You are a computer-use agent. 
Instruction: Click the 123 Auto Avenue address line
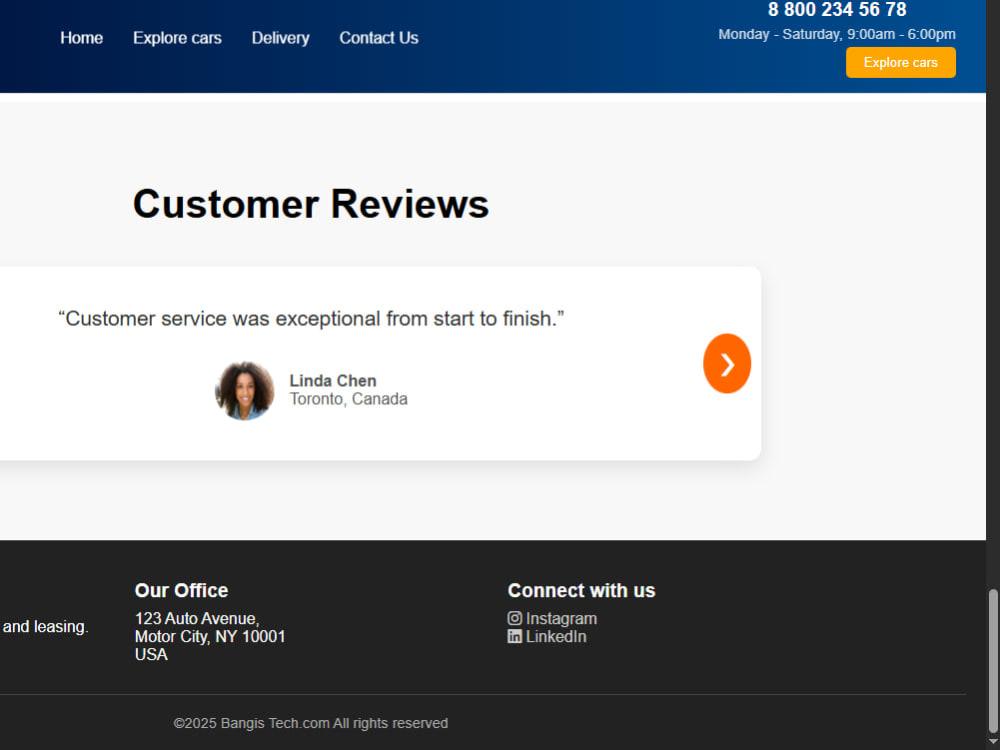(197, 619)
